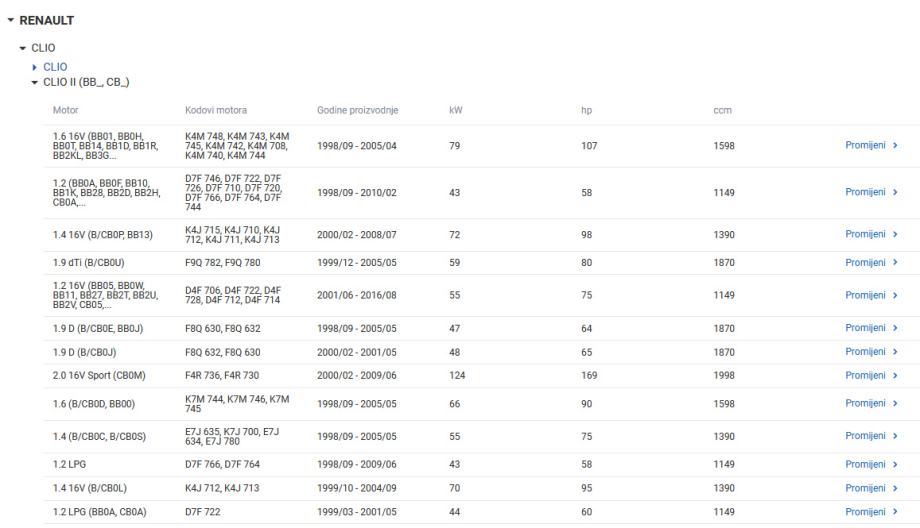Image resolution: width=920 pixels, height=528 pixels.
Task: Click engine code 'K4J 712, K4J 713'
Action: pyautogui.click(x=222, y=488)
